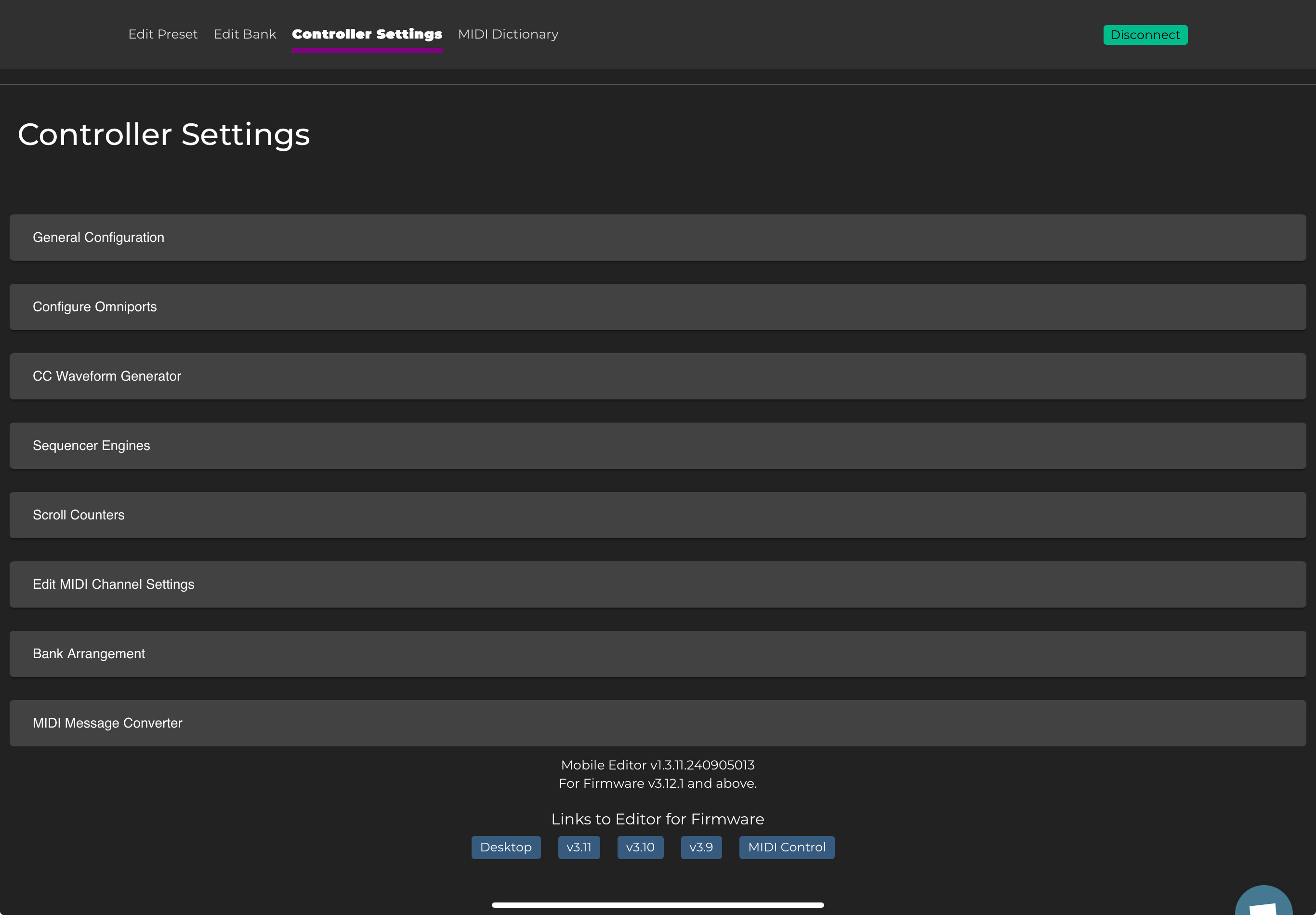Open the MIDI Dictionary tab
Viewport: 1316px width, 915px height.
click(x=508, y=34)
